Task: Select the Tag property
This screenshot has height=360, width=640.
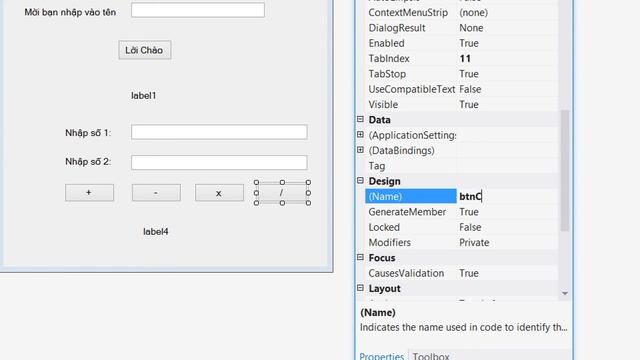Action: point(376,166)
